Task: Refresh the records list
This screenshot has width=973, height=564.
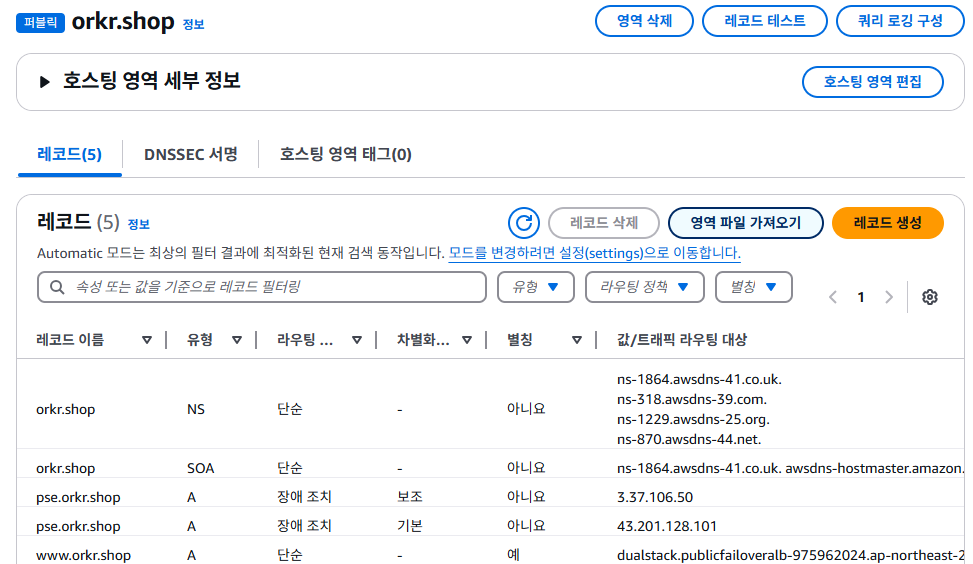Action: 524,223
